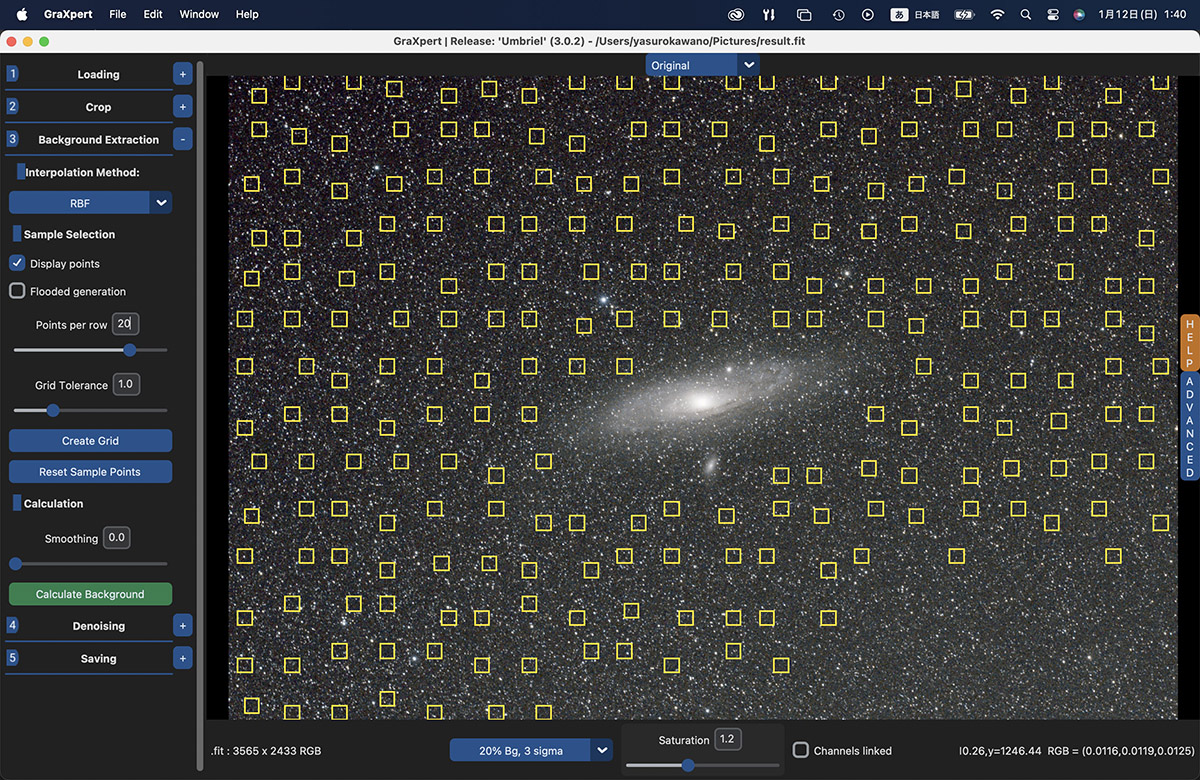Viewport: 1200px width, 780px height.
Task: Click the step 4 number badge beside Denoising
Action: [12, 625]
